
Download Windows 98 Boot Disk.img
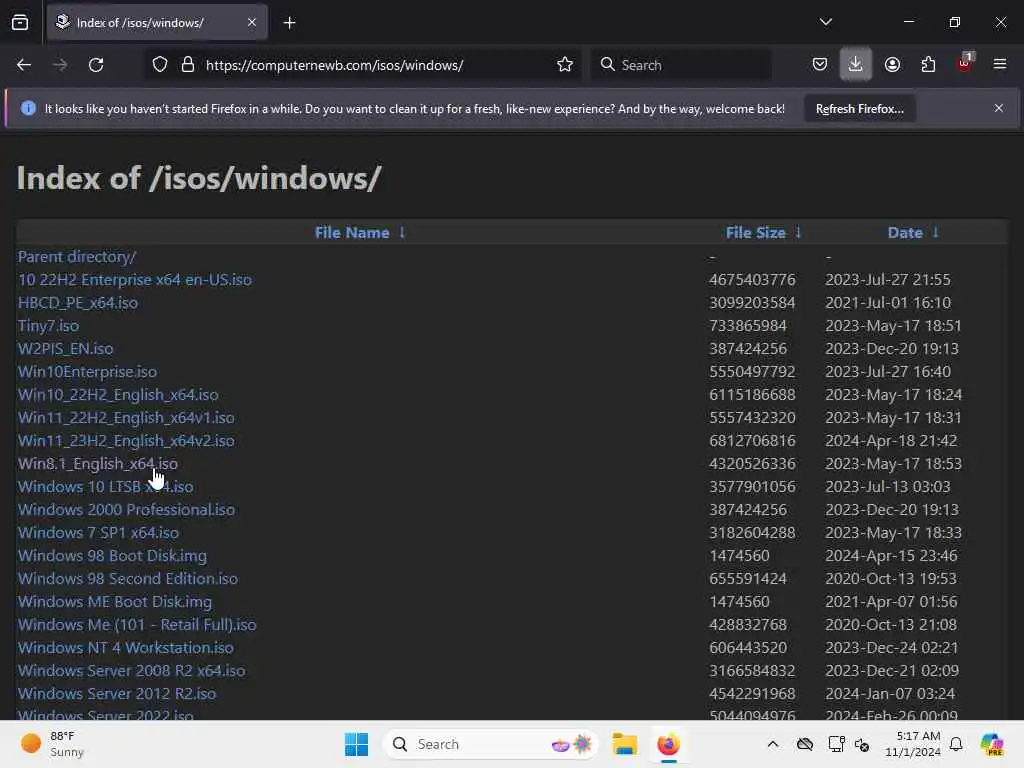[112, 555]
